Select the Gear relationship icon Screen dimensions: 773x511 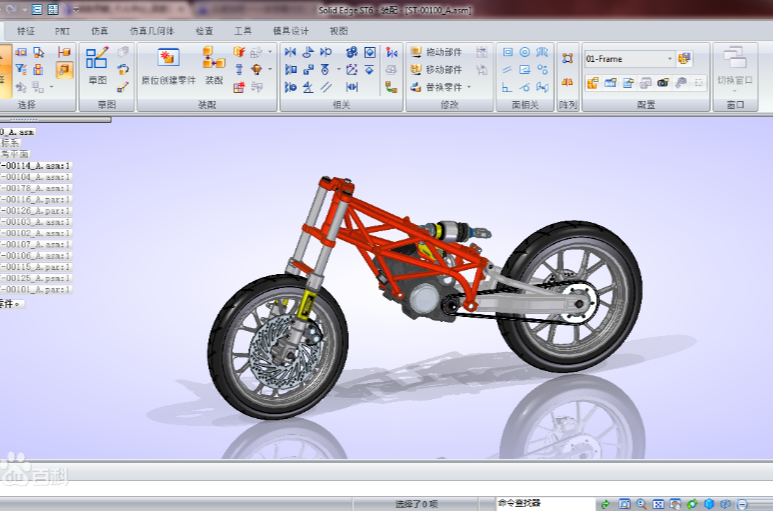click(x=351, y=52)
